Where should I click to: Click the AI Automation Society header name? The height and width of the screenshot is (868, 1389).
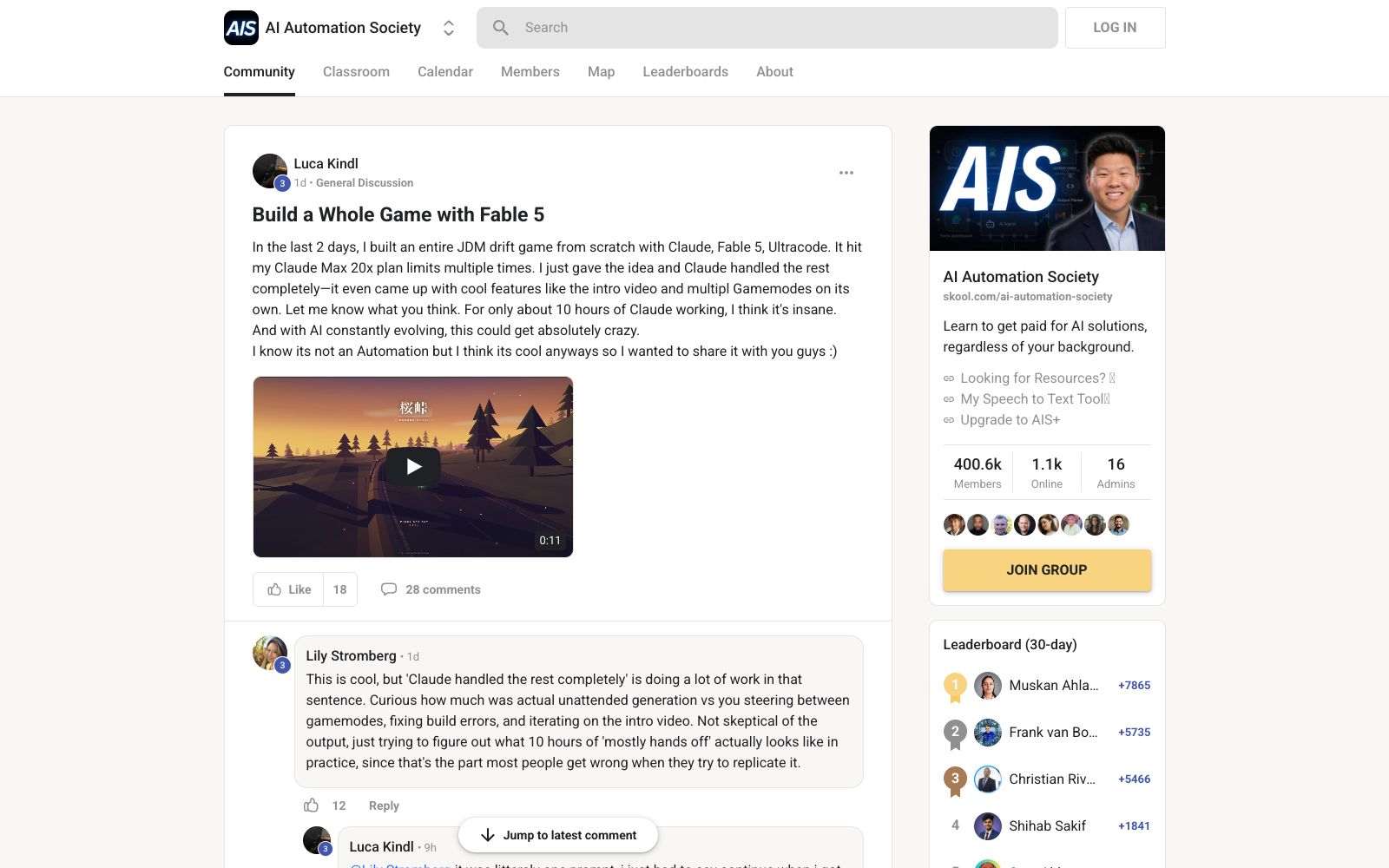[x=343, y=28]
